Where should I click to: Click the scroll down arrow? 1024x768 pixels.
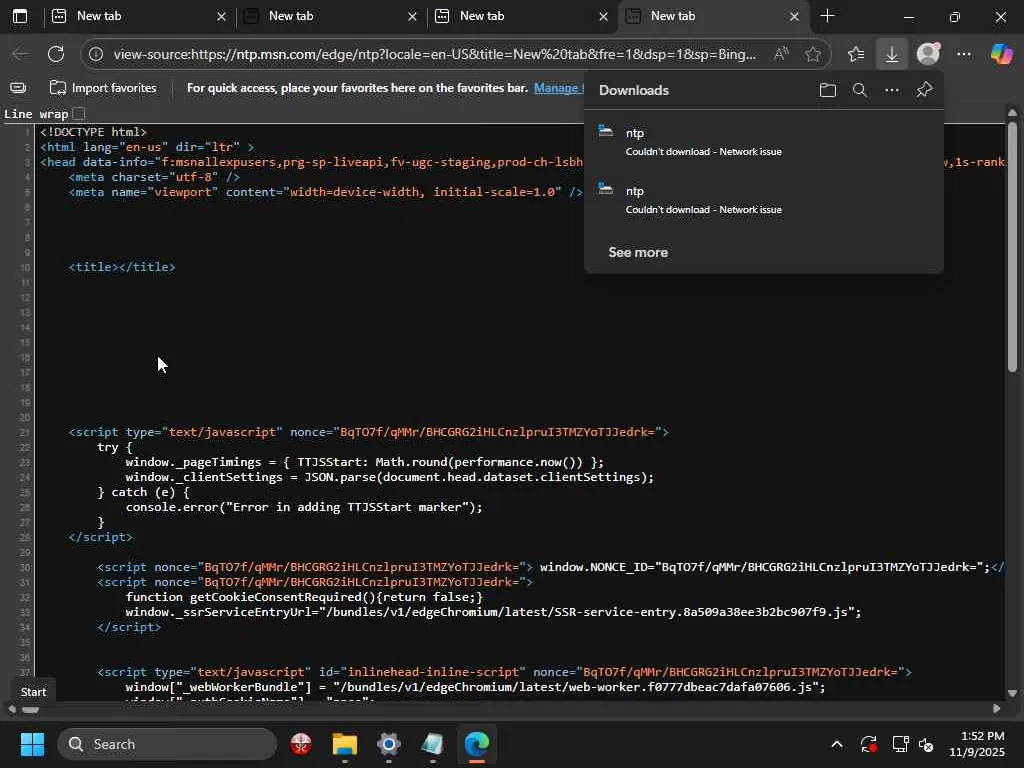(x=1012, y=694)
